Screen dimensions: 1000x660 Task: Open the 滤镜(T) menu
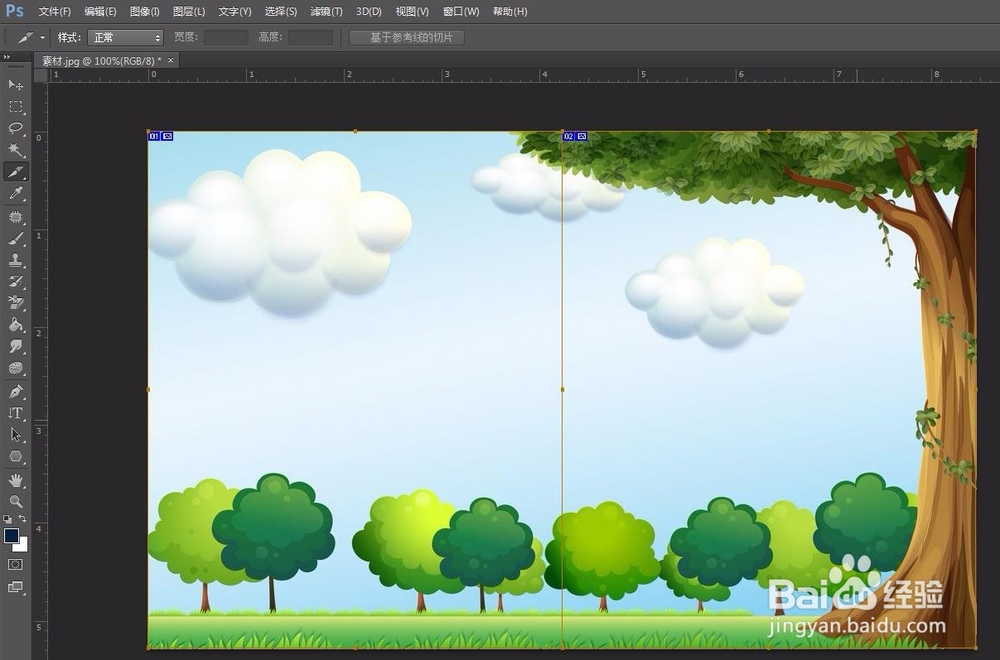click(327, 11)
